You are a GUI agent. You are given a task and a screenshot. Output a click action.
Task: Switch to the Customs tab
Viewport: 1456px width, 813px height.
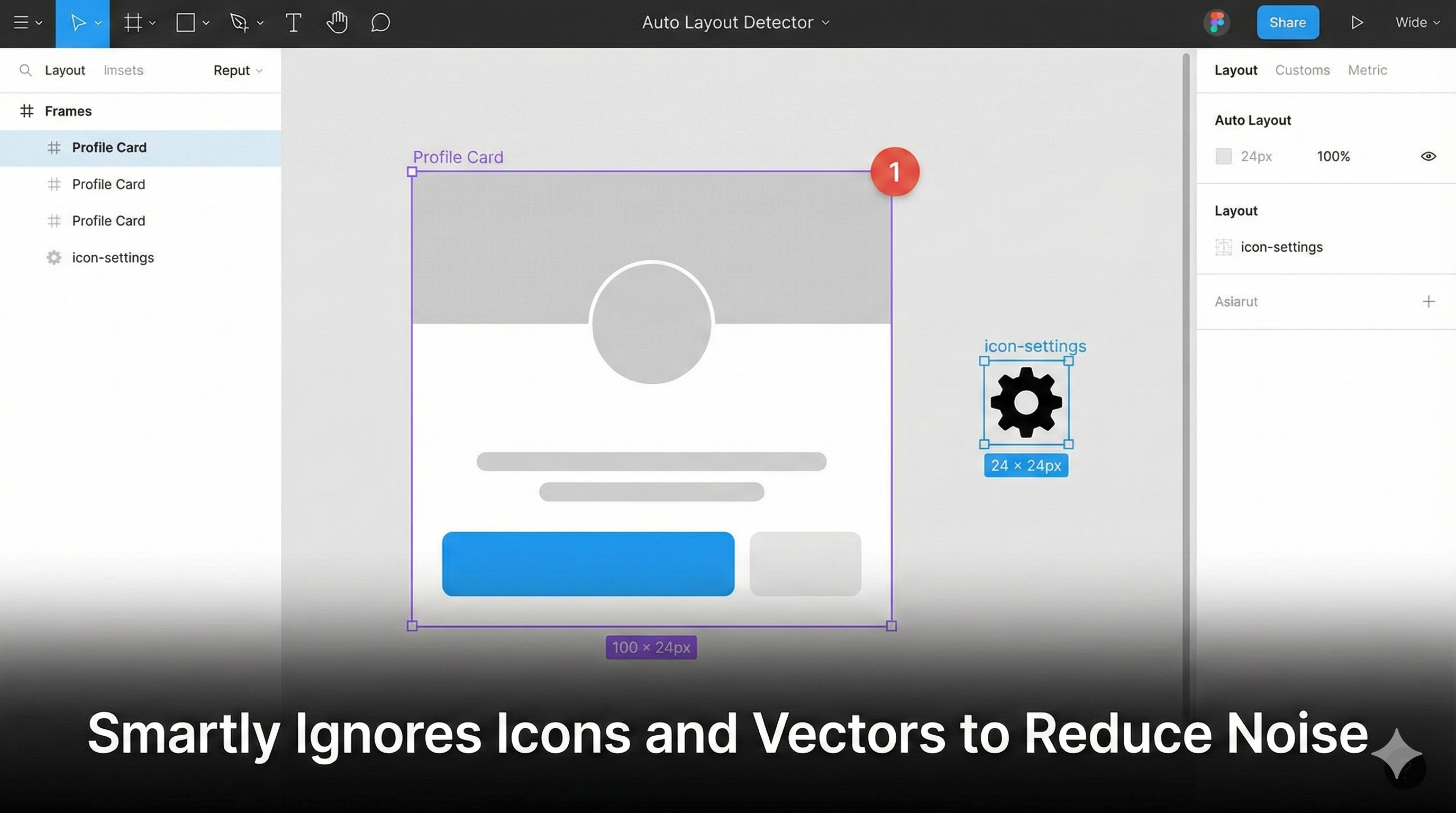click(1302, 69)
